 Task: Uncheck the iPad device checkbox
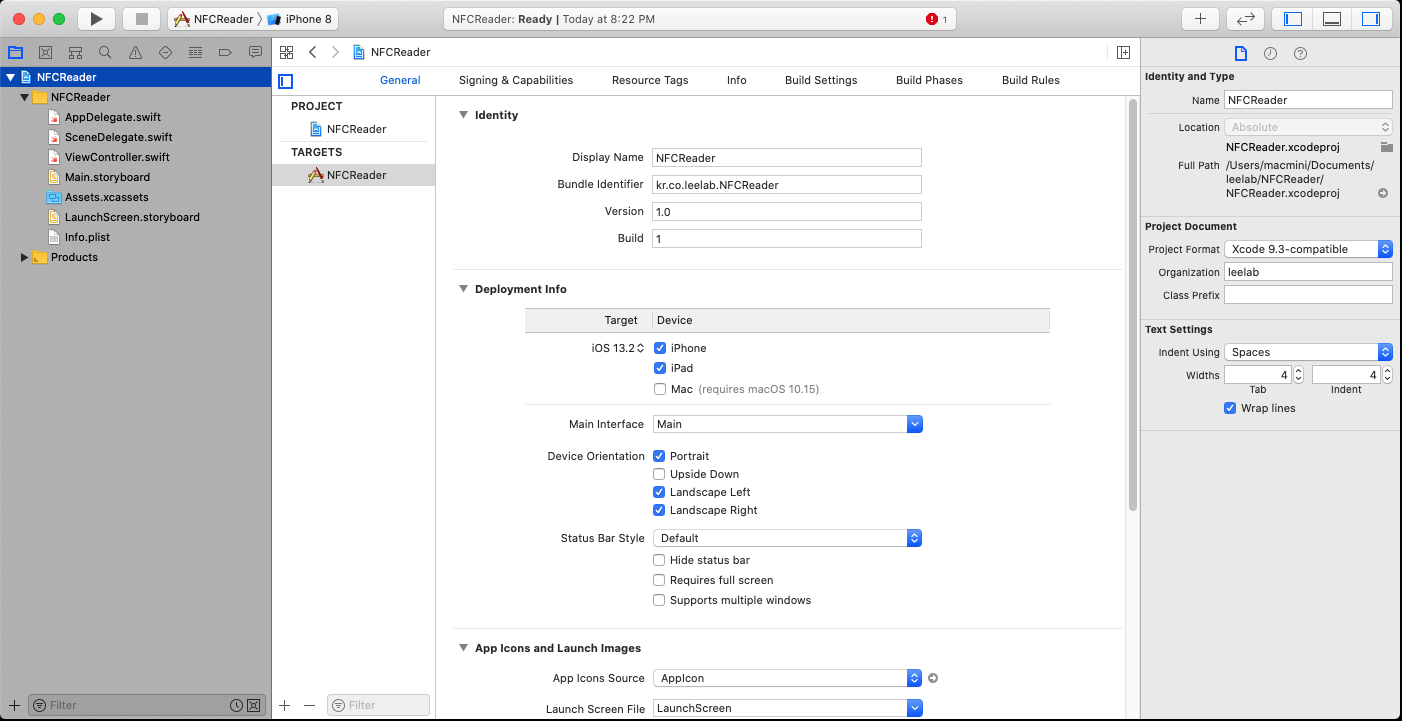[660, 368]
